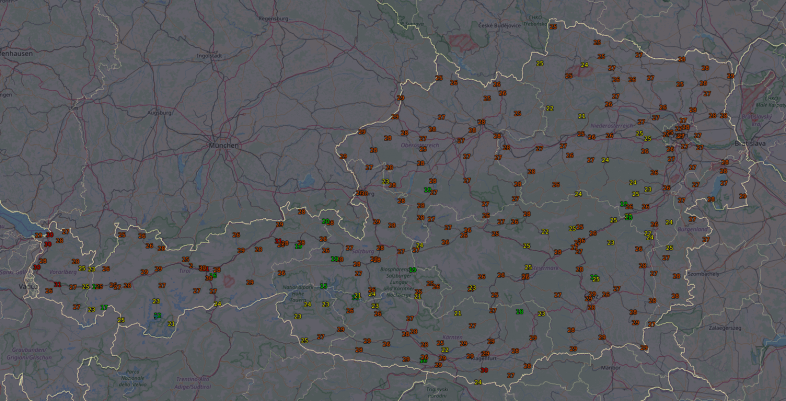The width and height of the screenshot is (786, 401).
Task: Select yellow 22 station marker in western Niederösterreich
Action: click(x=549, y=108)
